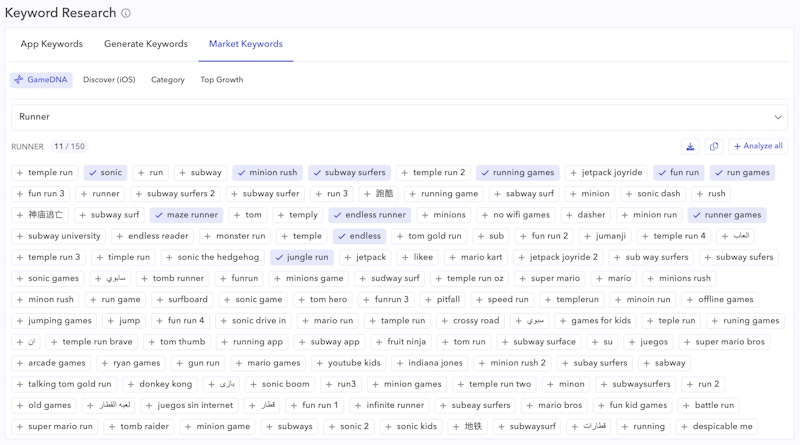Uncheck the subway surfers keyword chip
Viewport: 800px width, 445px height.
click(x=348, y=173)
